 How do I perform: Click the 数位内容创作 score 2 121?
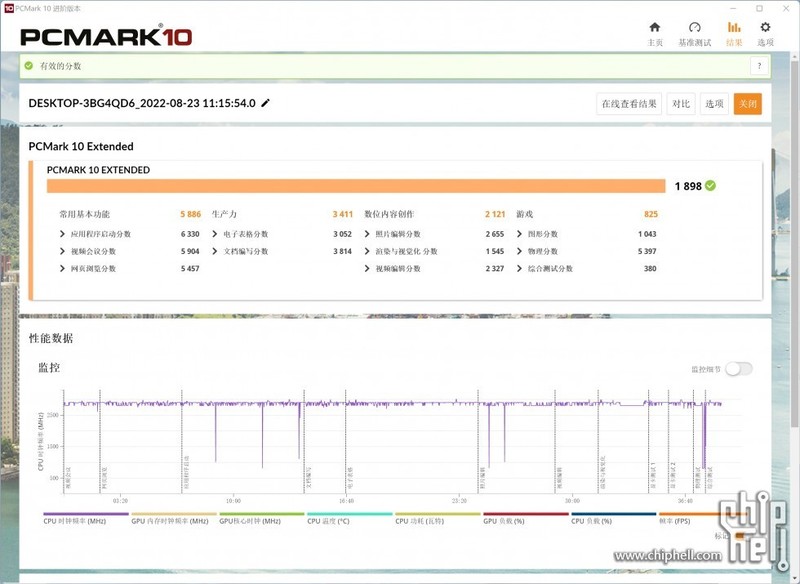click(x=495, y=214)
